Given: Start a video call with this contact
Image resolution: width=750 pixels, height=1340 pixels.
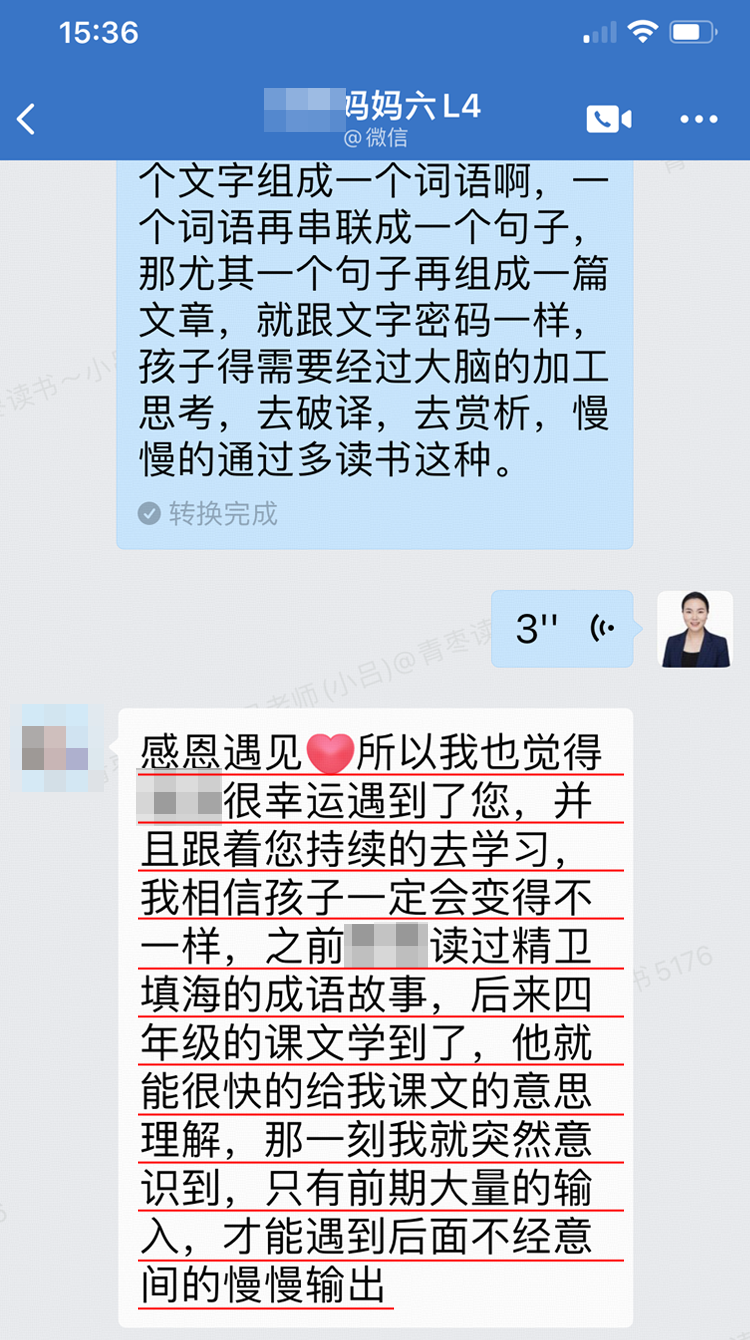Looking at the screenshot, I should point(608,120).
